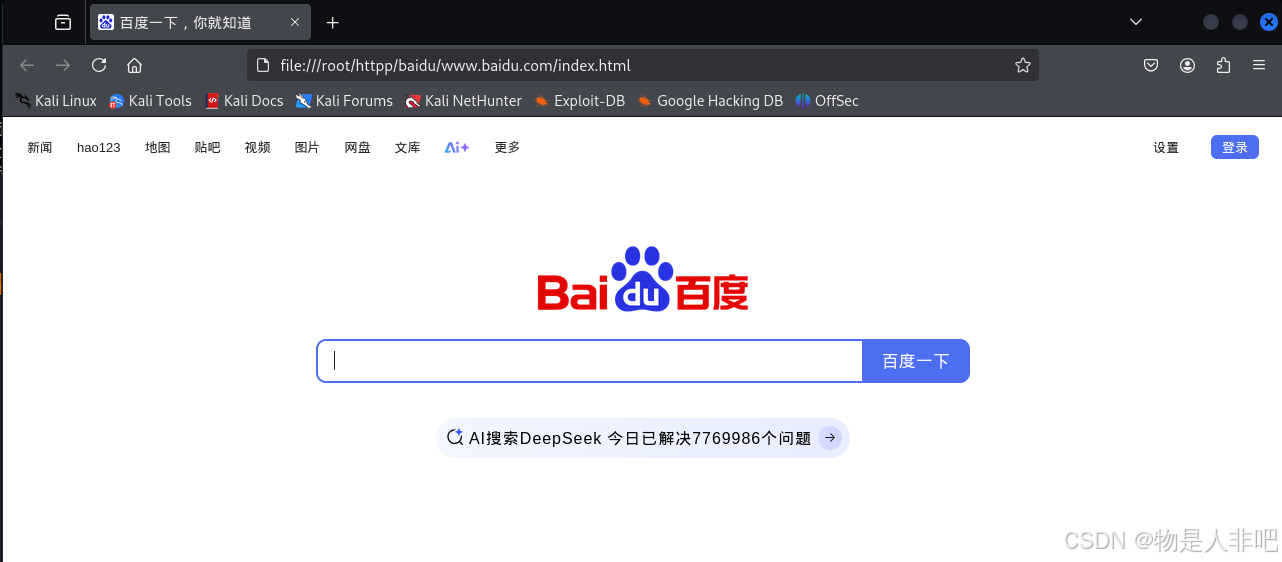1282x562 pixels.
Task: Open the 贴吧 link
Action: (x=208, y=147)
